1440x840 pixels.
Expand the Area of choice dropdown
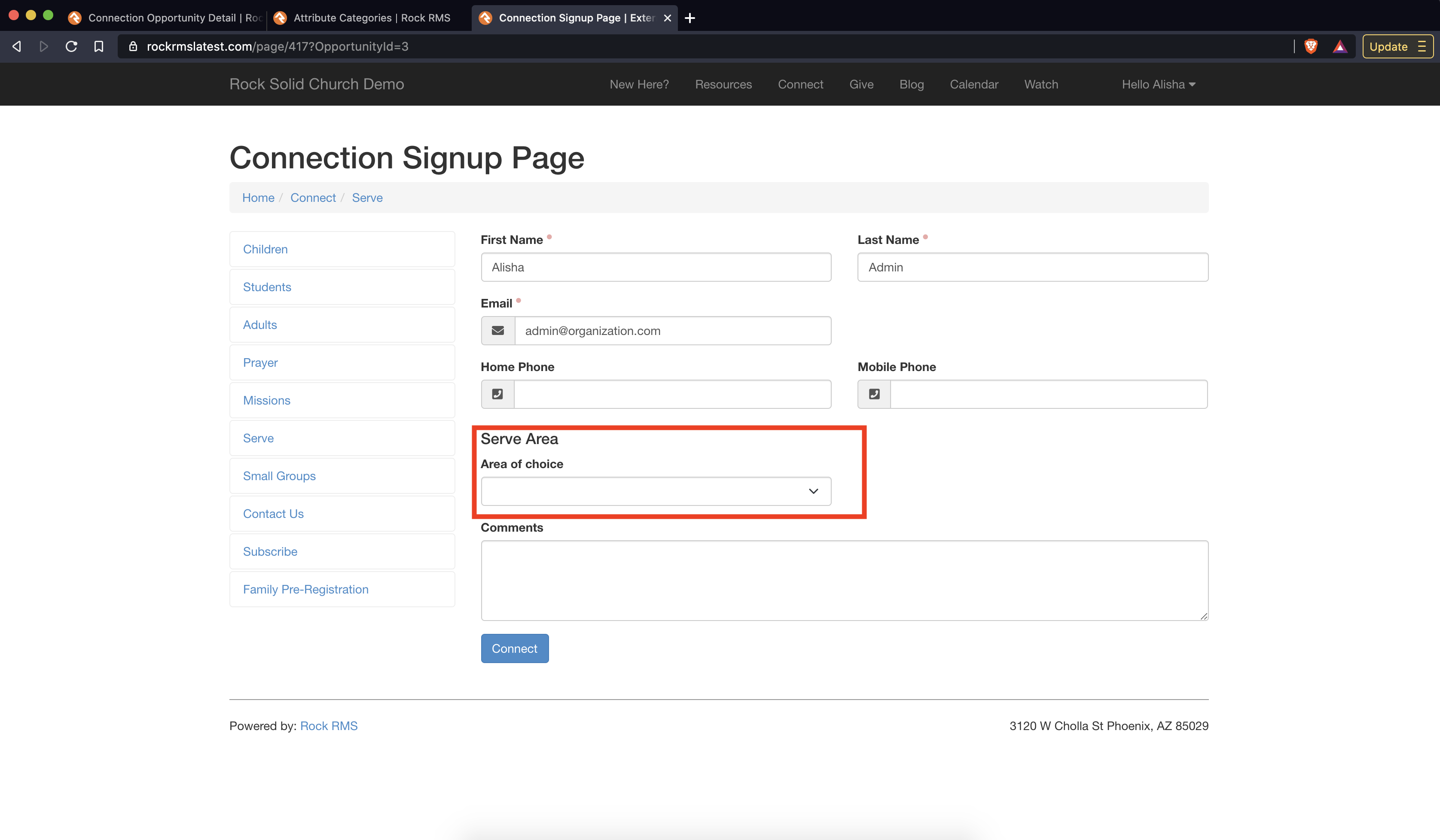656,491
